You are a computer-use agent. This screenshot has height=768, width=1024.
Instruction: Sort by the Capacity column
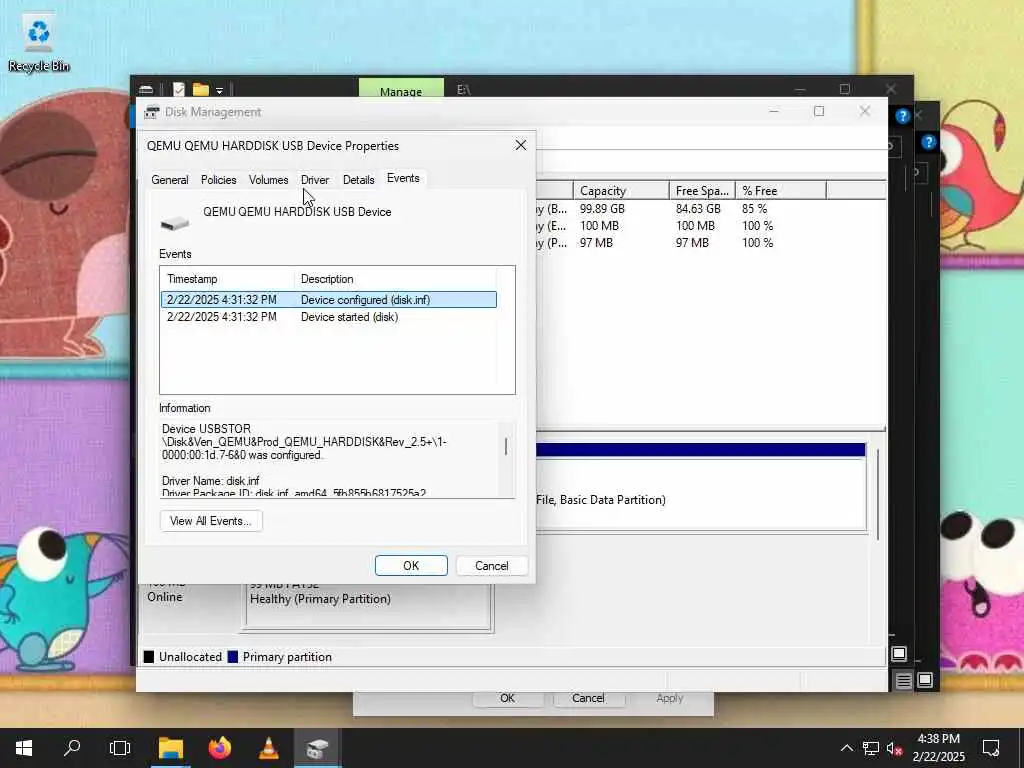(x=620, y=191)
